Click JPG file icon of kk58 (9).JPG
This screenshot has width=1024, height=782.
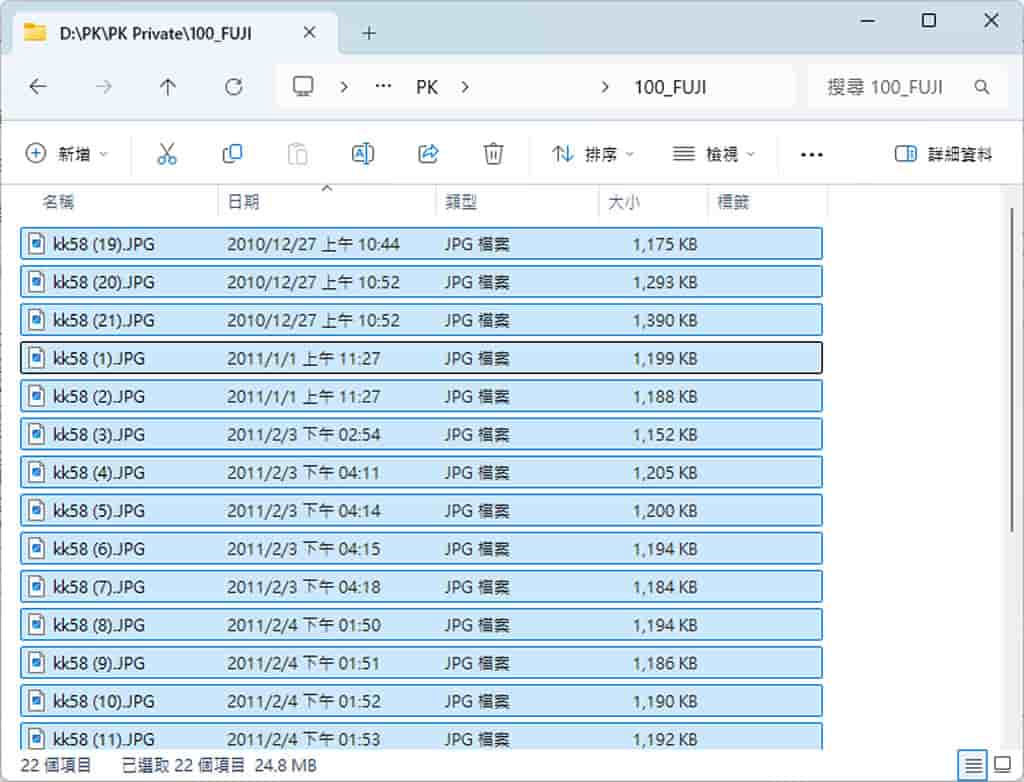pos(37,662)
